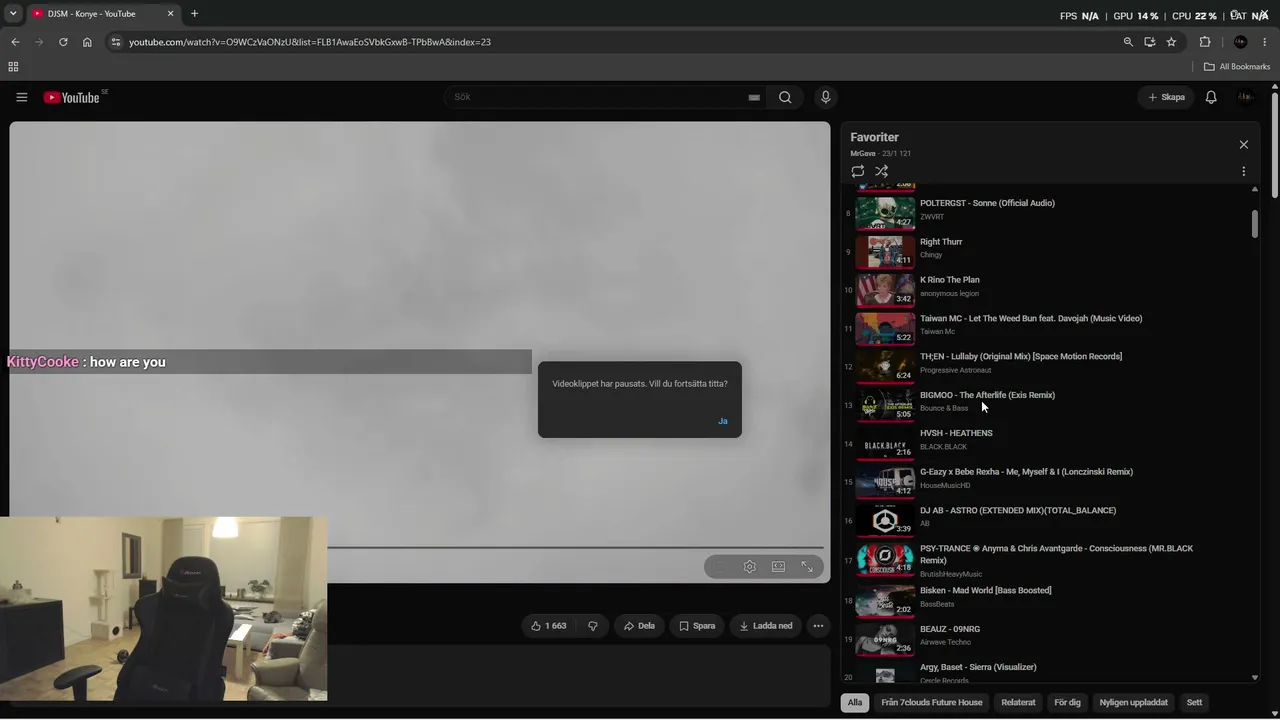
Task: Open Favoriter playlist options menu
Action: coord(1243,172)
